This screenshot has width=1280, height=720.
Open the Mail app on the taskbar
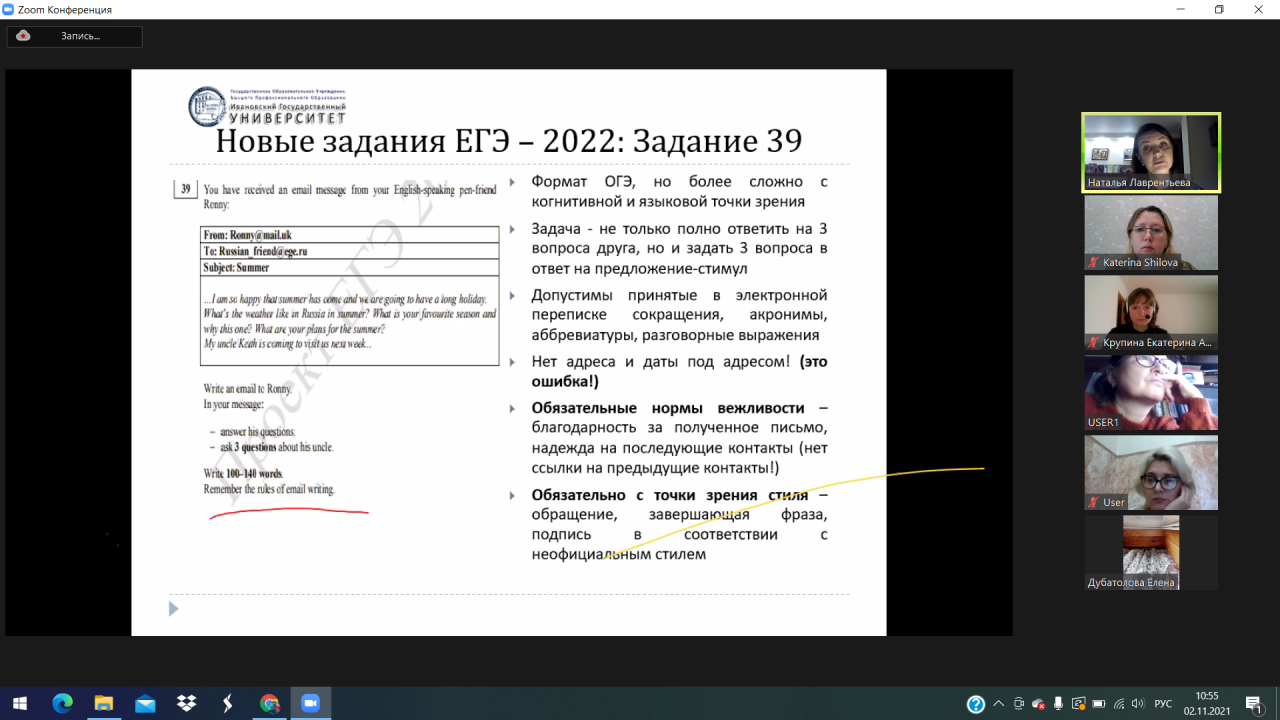coord(145,704)
